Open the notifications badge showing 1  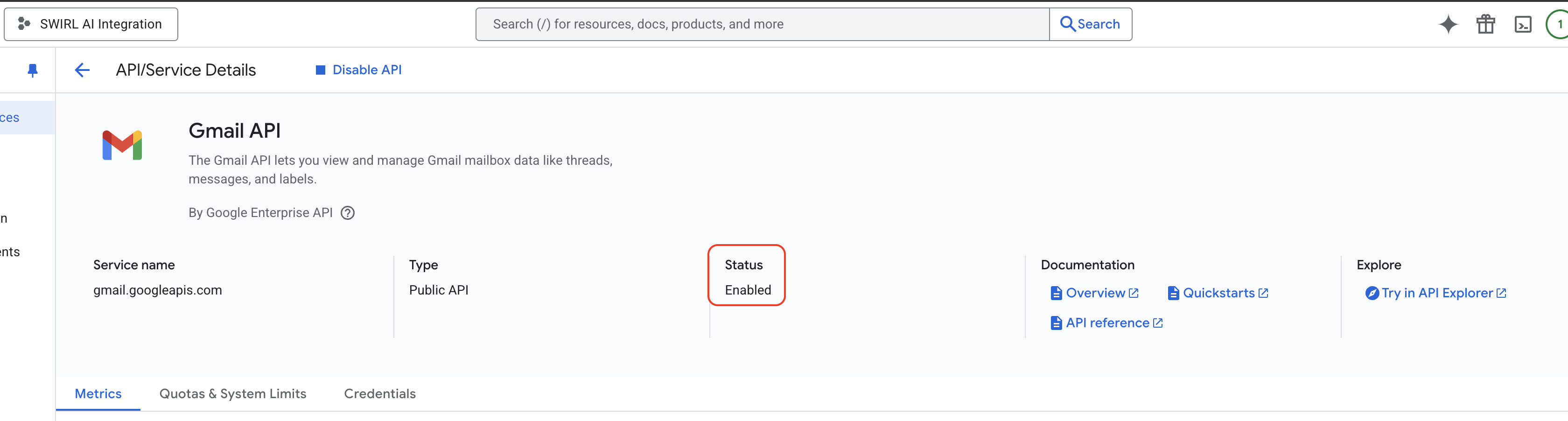coord(1558,24)
